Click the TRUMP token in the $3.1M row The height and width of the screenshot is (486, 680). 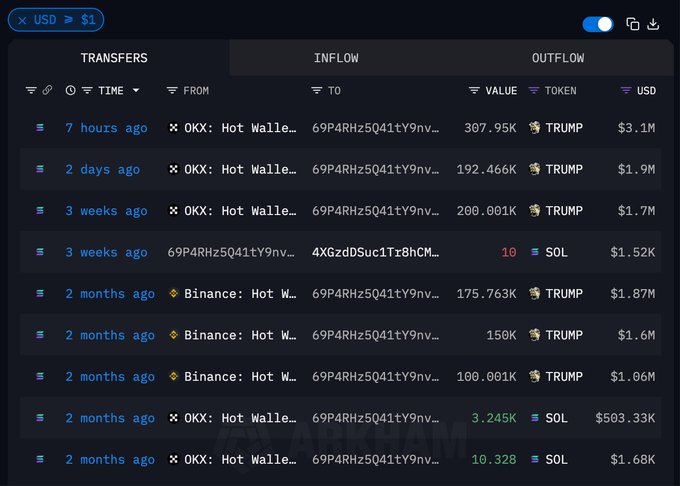coord(564,127)
